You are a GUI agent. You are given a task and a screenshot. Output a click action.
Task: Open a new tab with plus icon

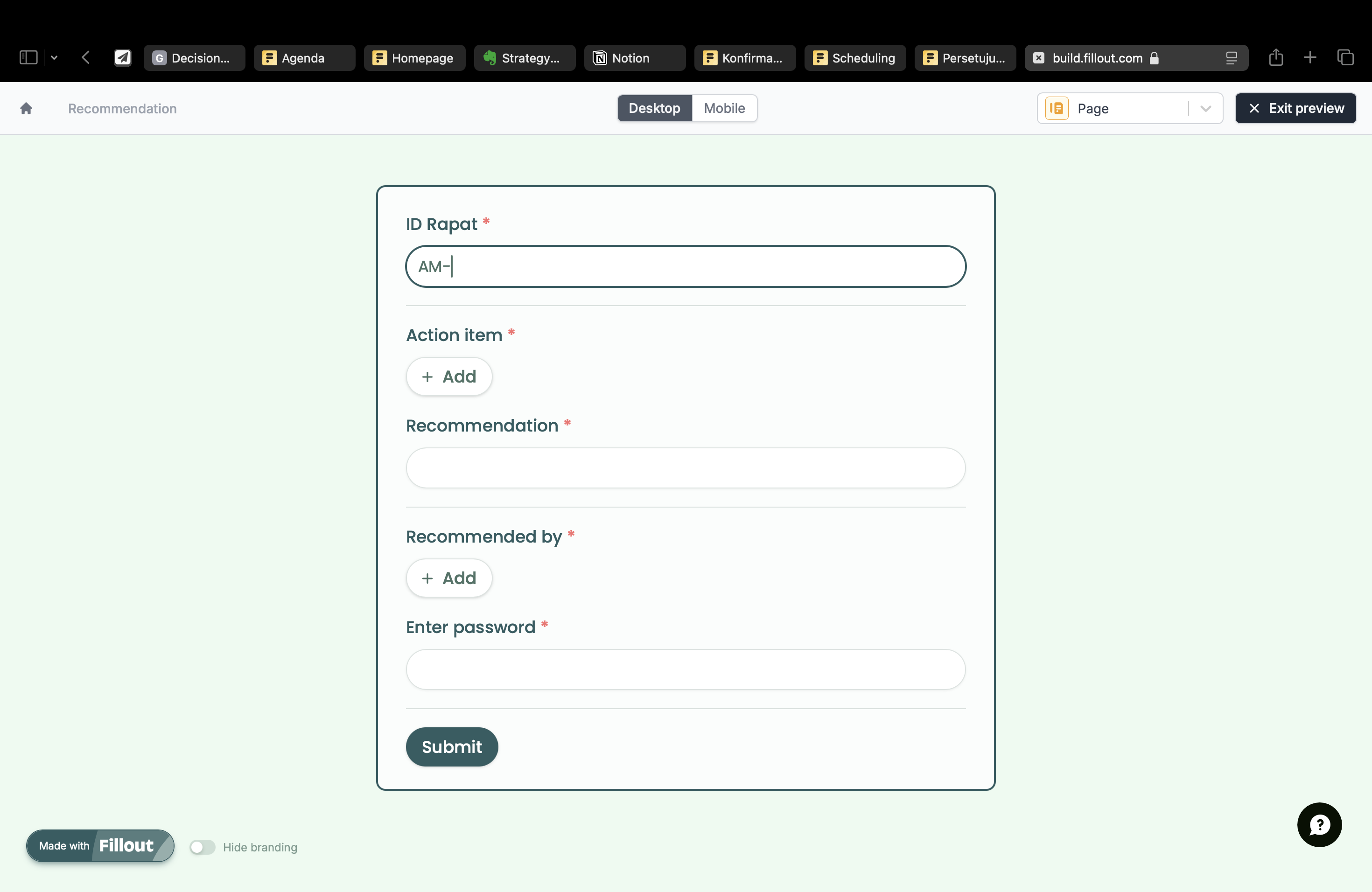point(1310,58)
